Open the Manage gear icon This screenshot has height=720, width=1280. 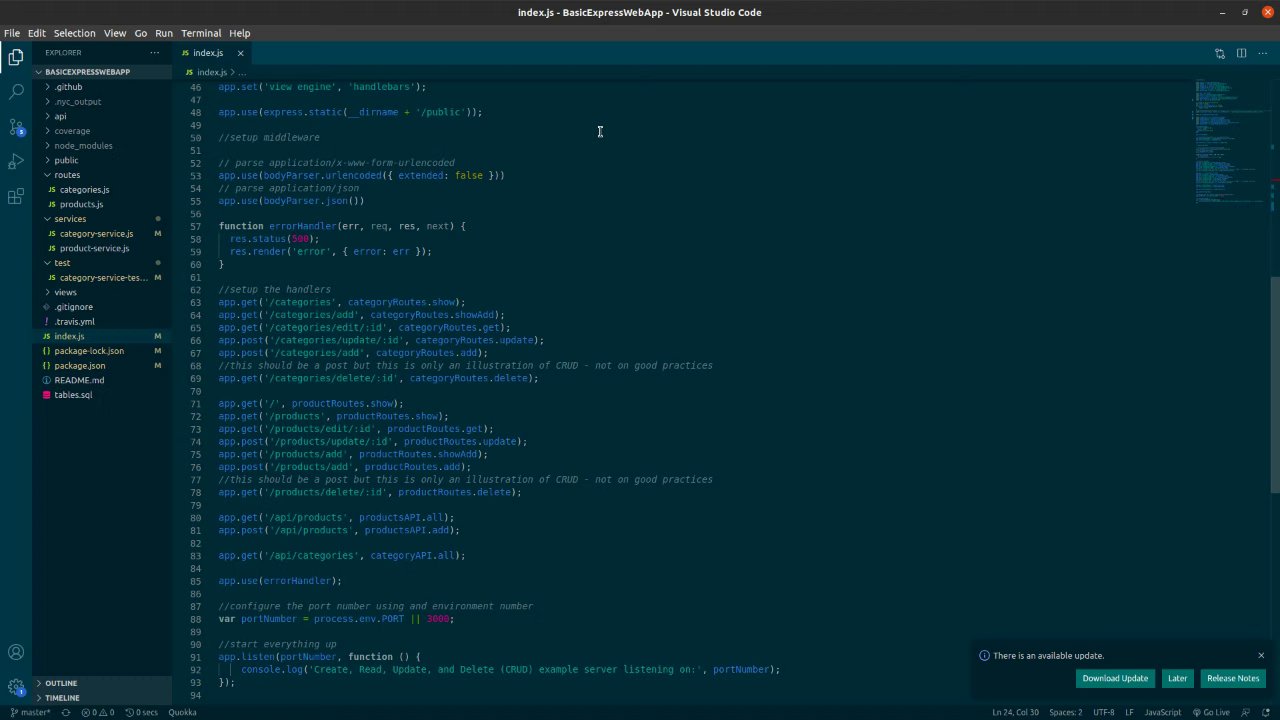click(16, 687)
